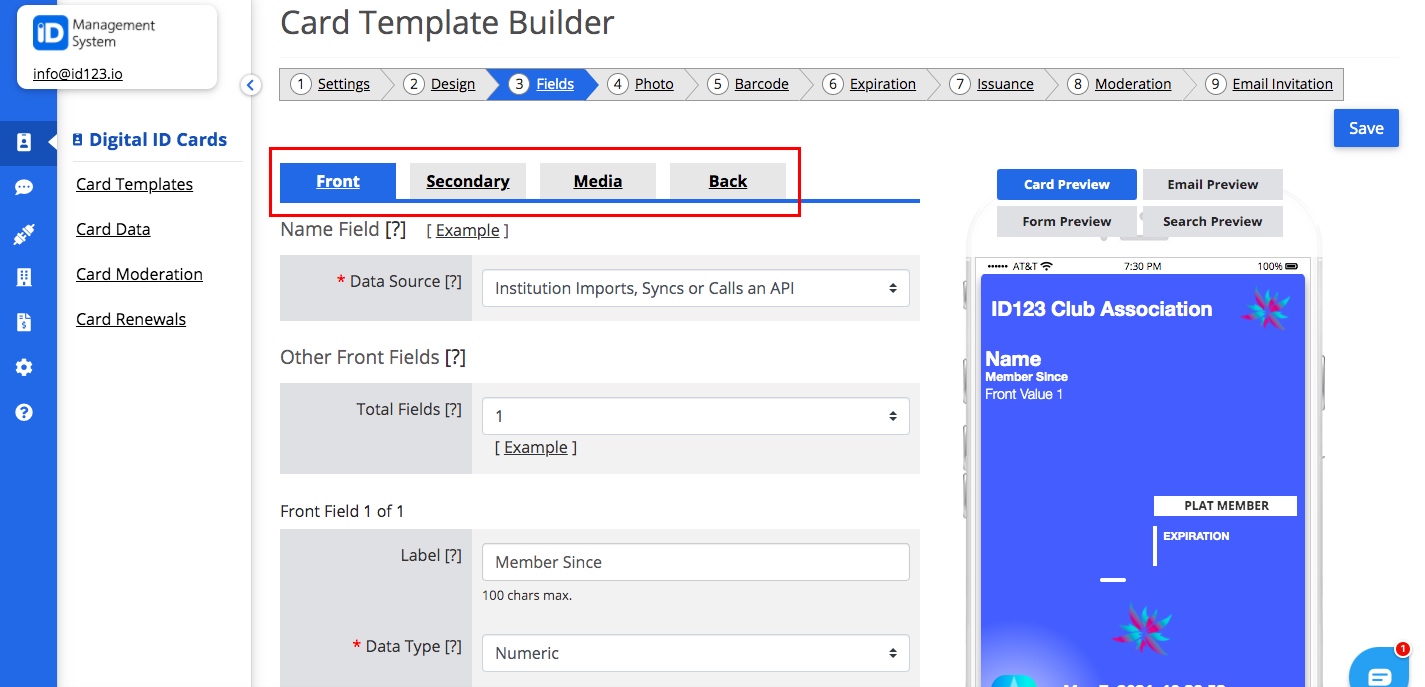
Task: Collapse the sidebar with the left chevron
Action: [x=251, y=86]
